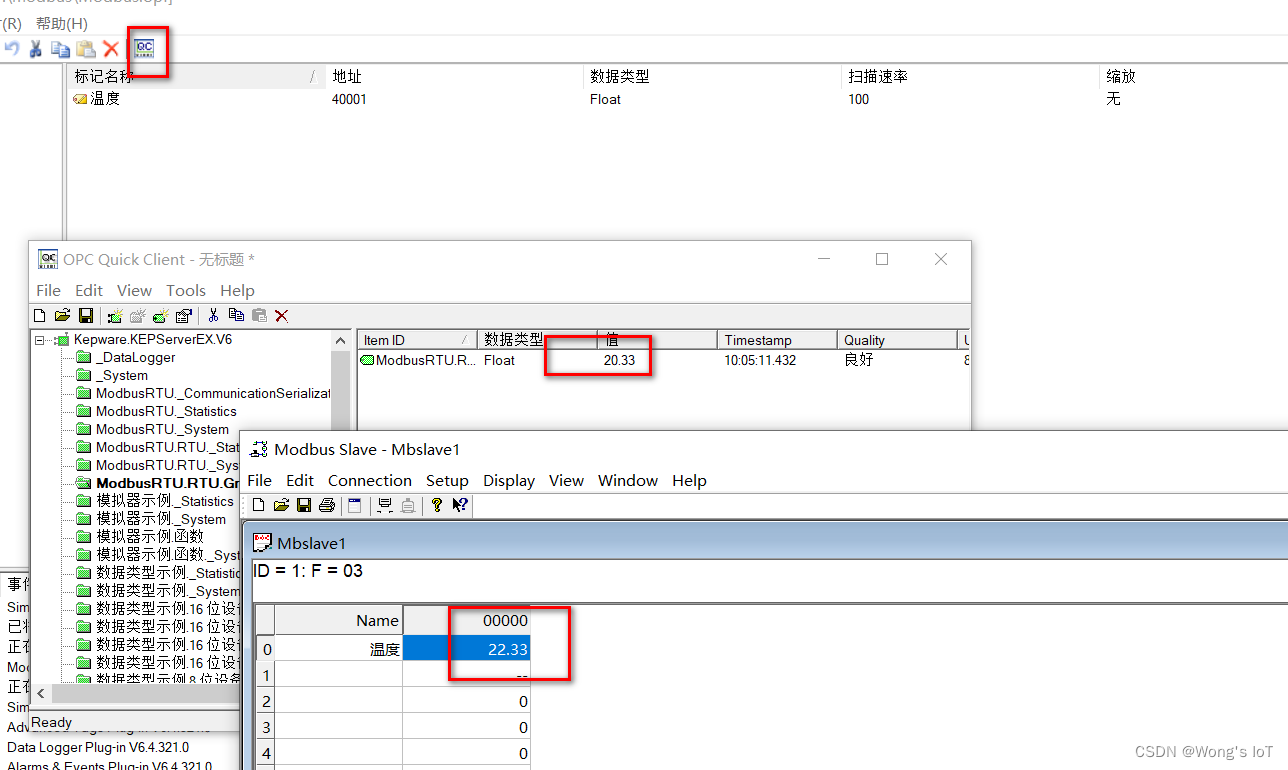The height and width of the screenshot is (770, 1288).
Task: Select 模拟器示例._Statistics group
Action: [165, 501]
